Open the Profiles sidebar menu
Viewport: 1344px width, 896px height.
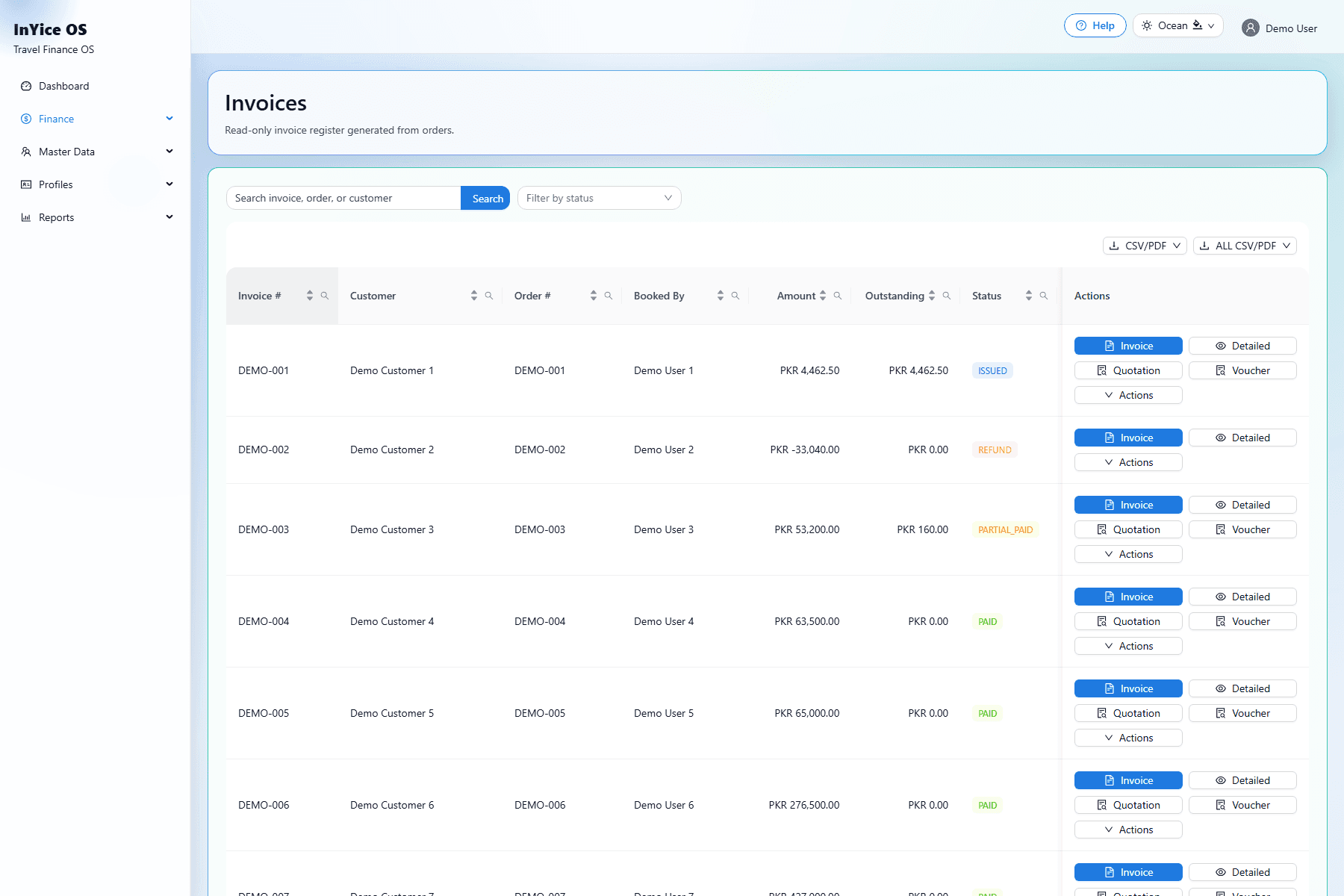coord(96,184)
